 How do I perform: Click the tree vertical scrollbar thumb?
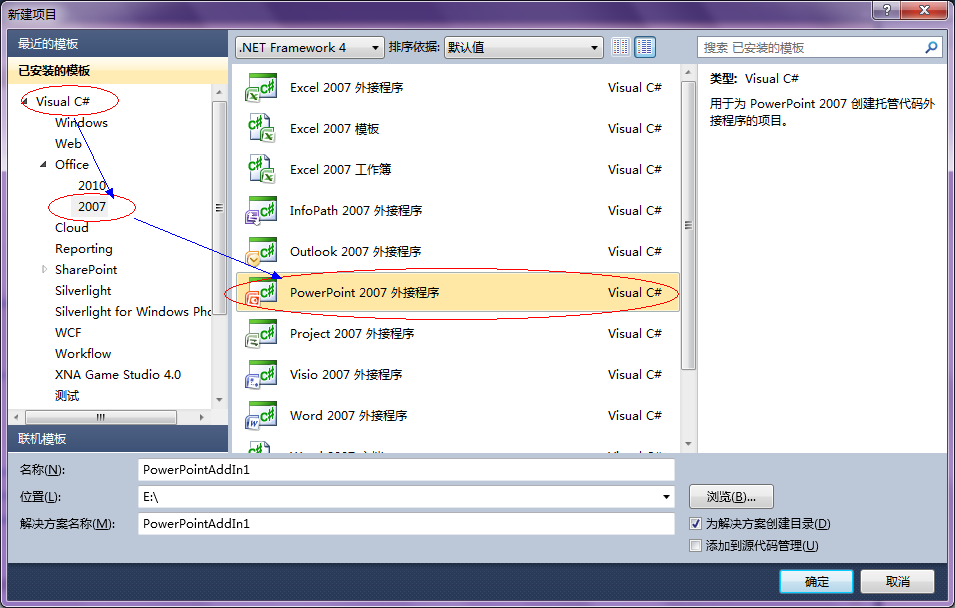pos(219,208)
